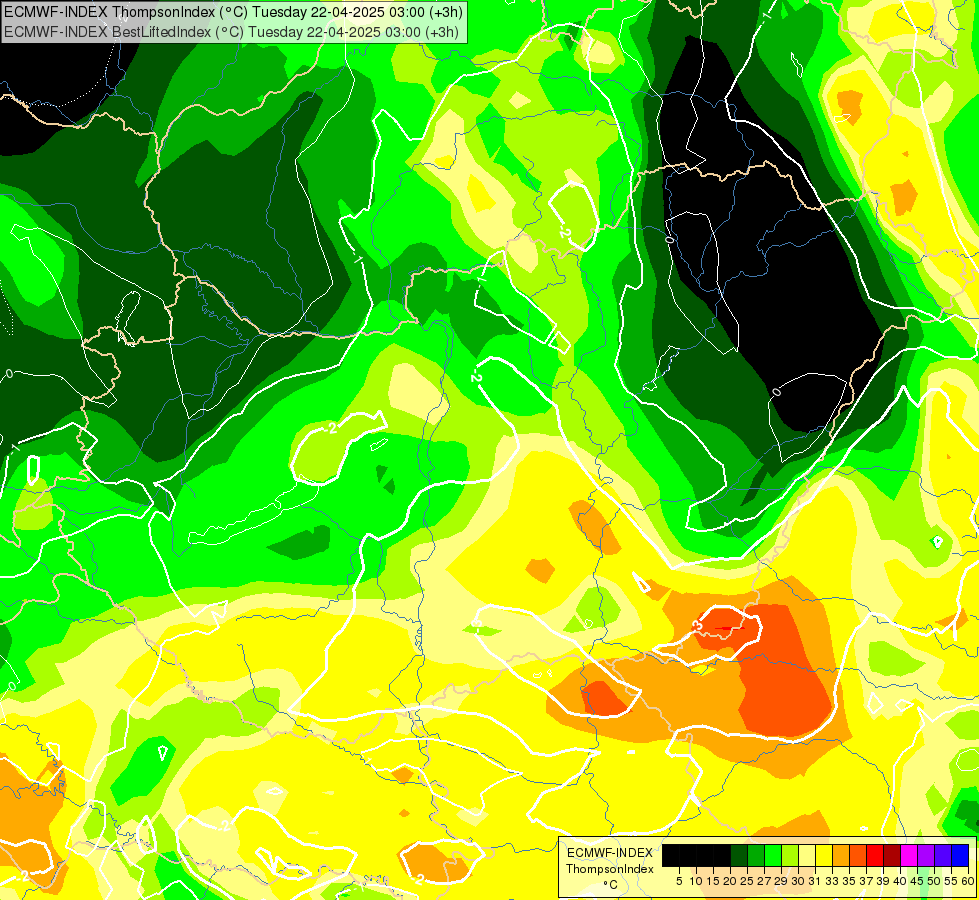Image resolution: width=979 pixels, height=900 pixels.
Task: Select the dark green 20-25 legend swatch
Action: tap(739, 856)
